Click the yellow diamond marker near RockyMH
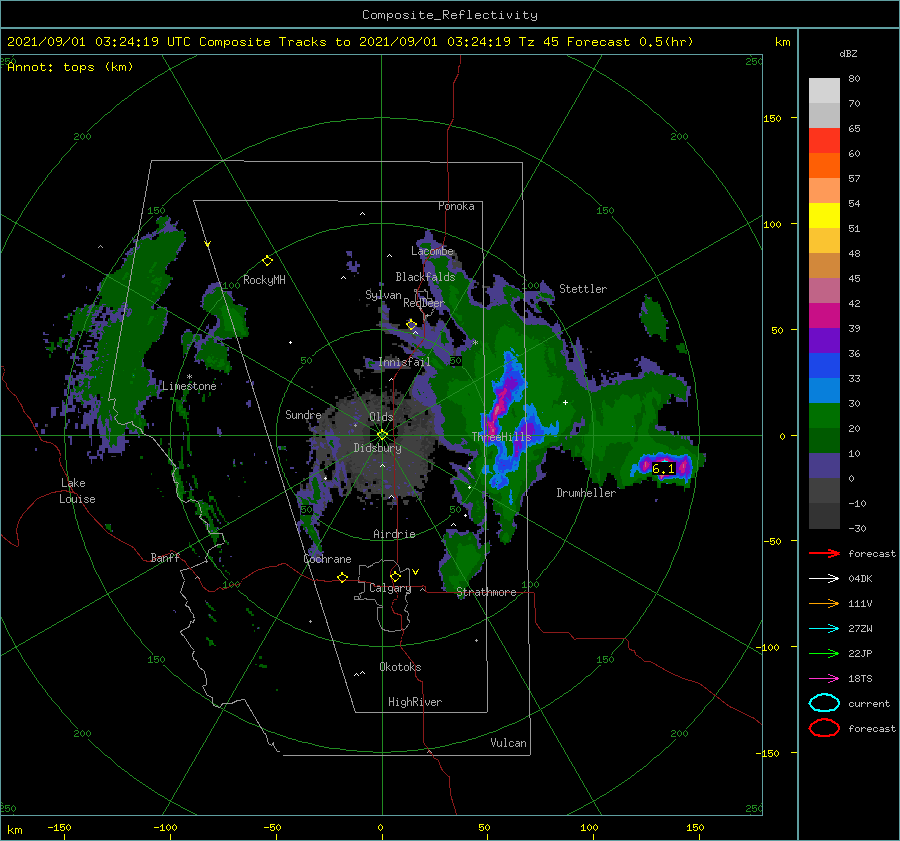This screenshot has width=900, height=841. pos(267,261)
